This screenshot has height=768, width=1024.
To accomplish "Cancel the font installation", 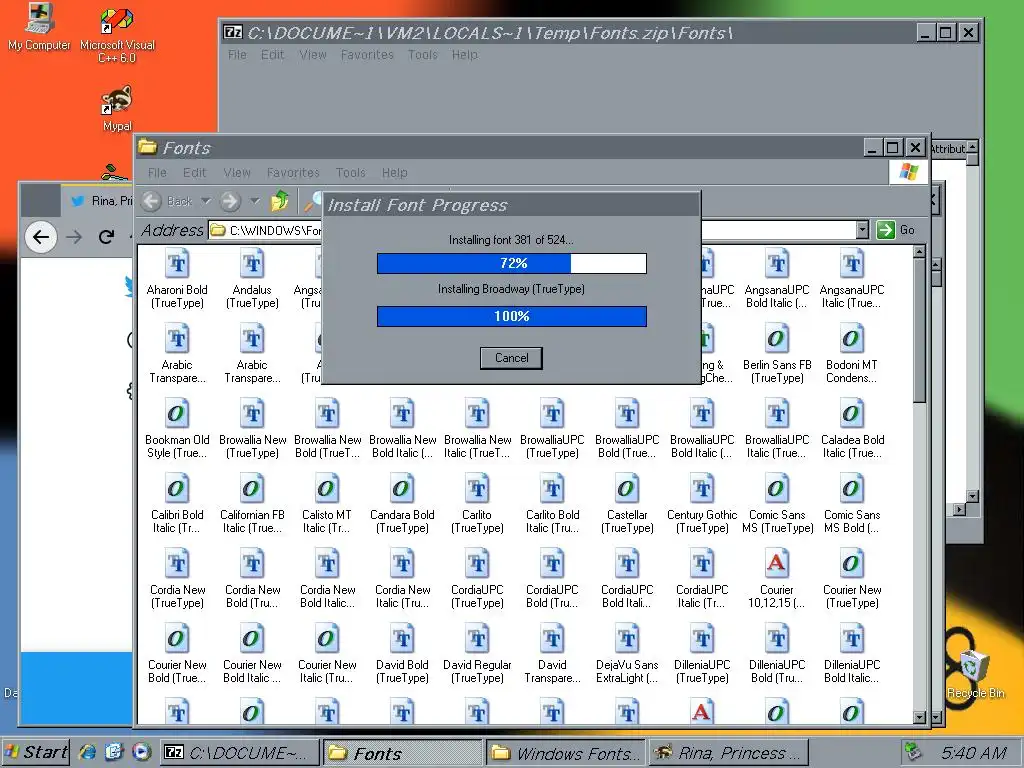I will (511, 358).
